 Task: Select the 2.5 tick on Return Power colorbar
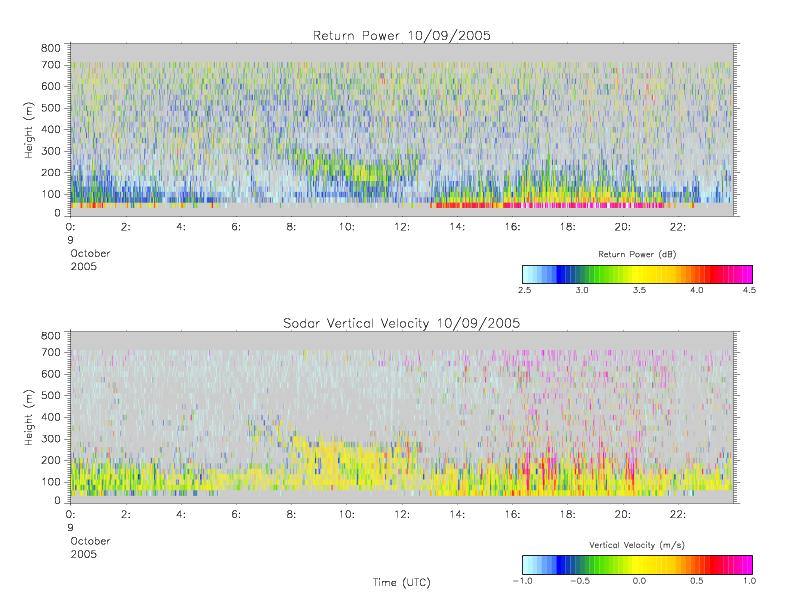click(524, 290)
